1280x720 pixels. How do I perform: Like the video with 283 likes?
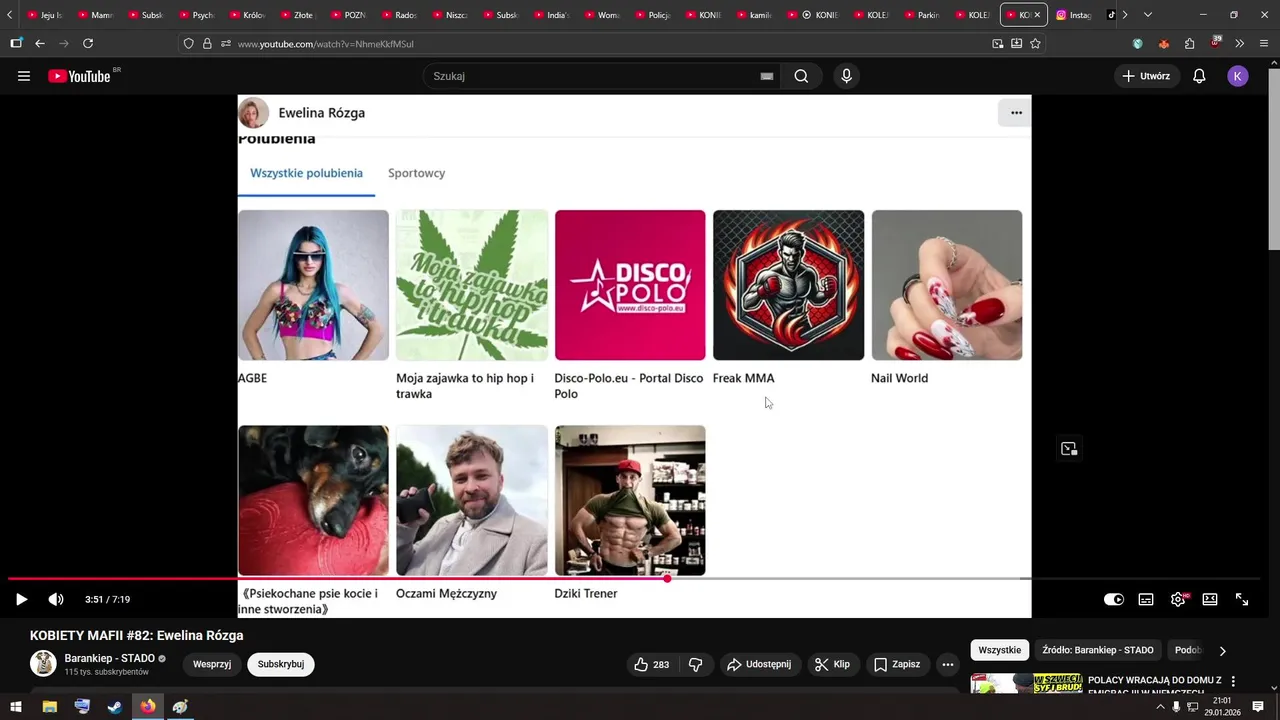pyautogui.click(x=651, y=664)
